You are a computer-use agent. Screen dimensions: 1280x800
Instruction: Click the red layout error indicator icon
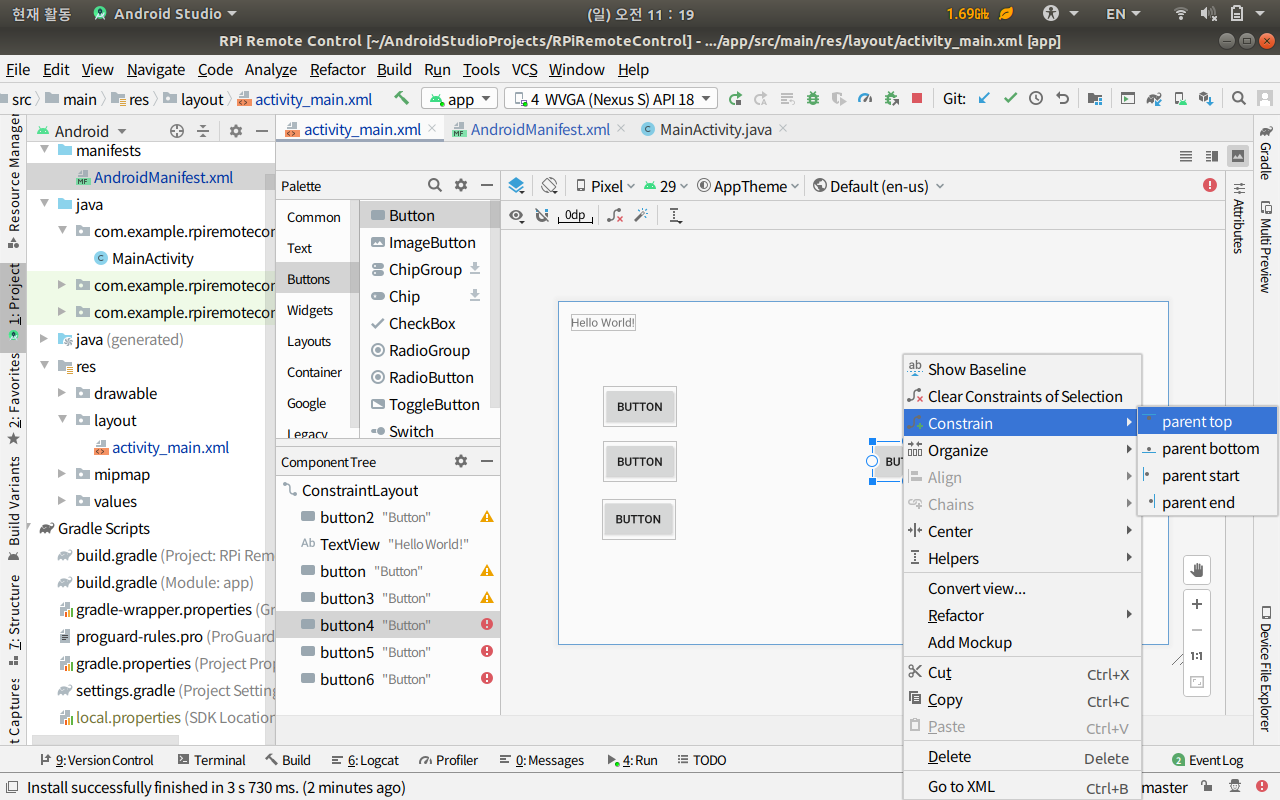pyautogui.click(x=1210, y=185)
